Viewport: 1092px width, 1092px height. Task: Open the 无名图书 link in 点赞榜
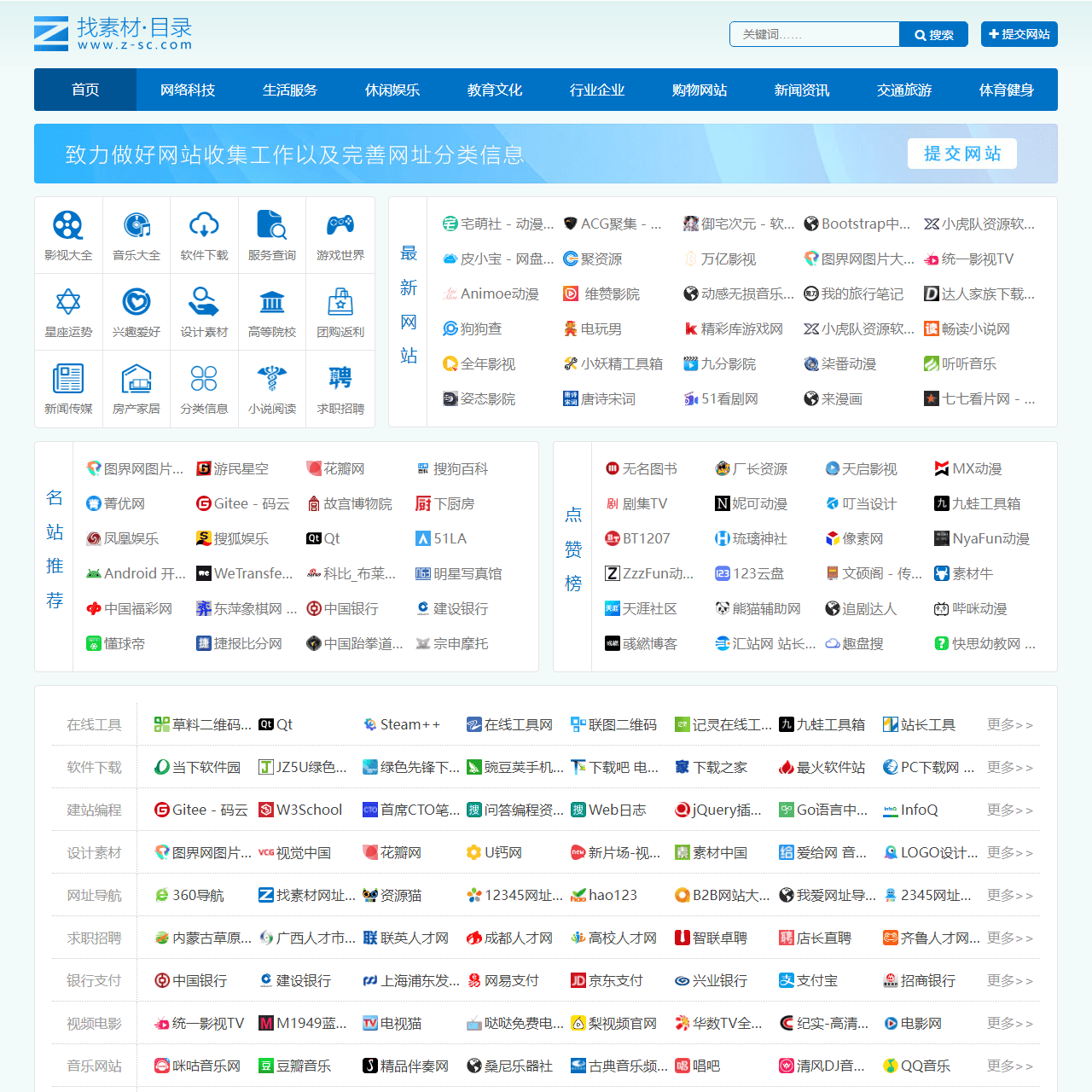tap(642, 468)
